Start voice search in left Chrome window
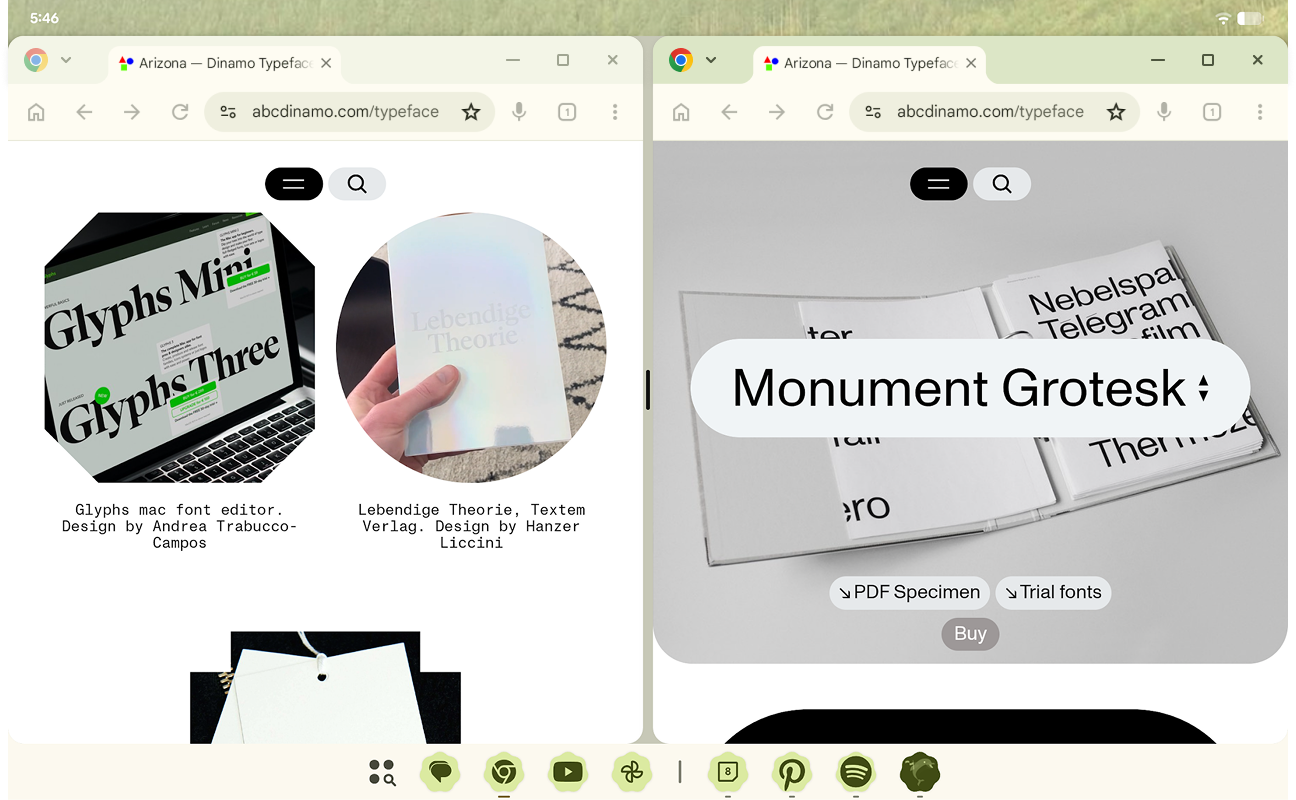Screen dimensions: 1296x800 point(519,112)
